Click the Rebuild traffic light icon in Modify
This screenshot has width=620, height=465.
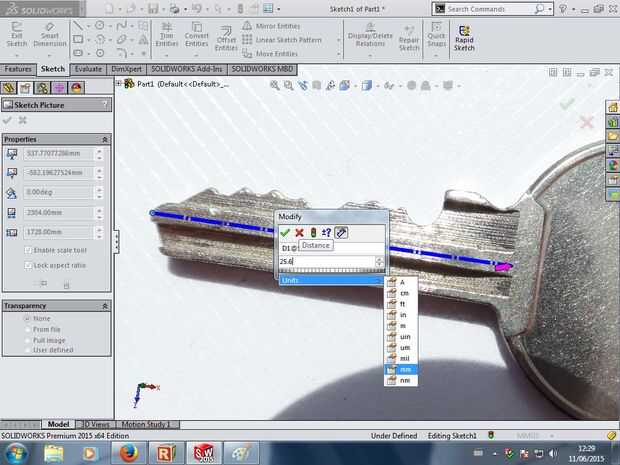point(313,232)
